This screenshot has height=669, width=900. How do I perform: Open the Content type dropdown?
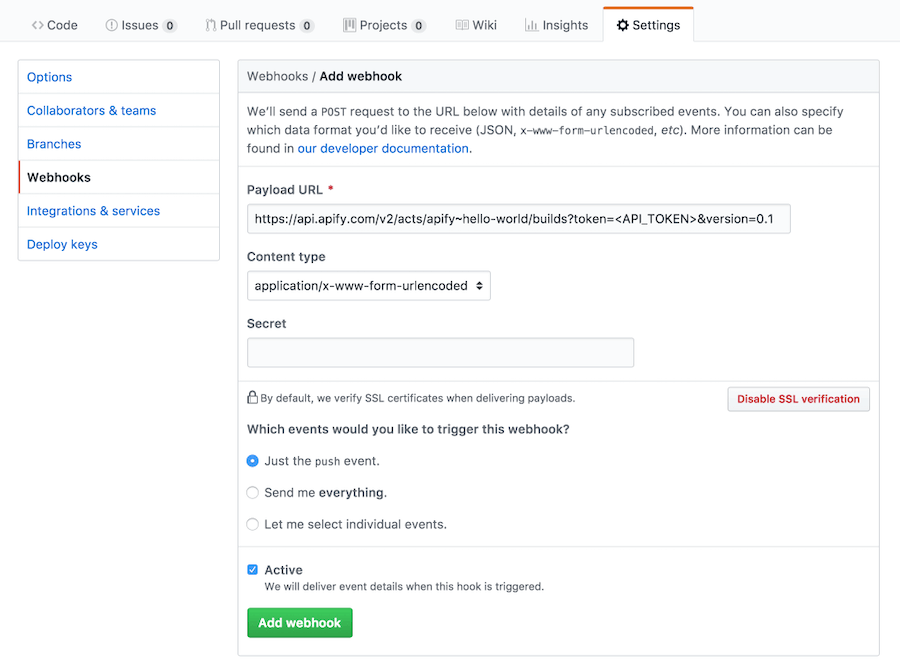(368, 285)
